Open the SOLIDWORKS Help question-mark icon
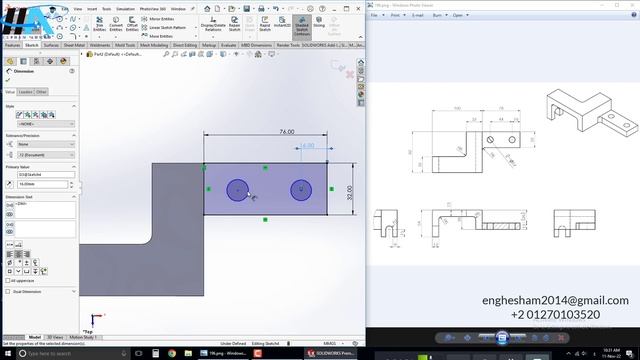 (x=322, y=9)
